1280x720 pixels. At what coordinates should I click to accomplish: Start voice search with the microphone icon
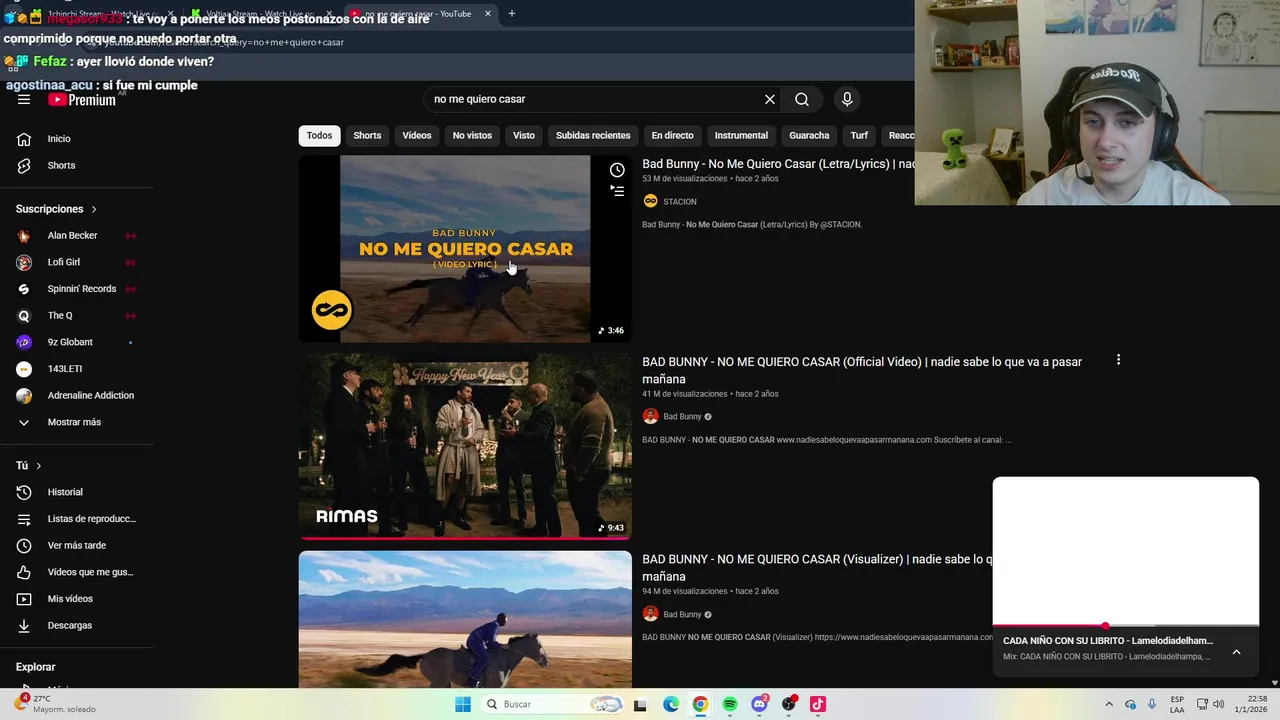[x=847, y=99]
